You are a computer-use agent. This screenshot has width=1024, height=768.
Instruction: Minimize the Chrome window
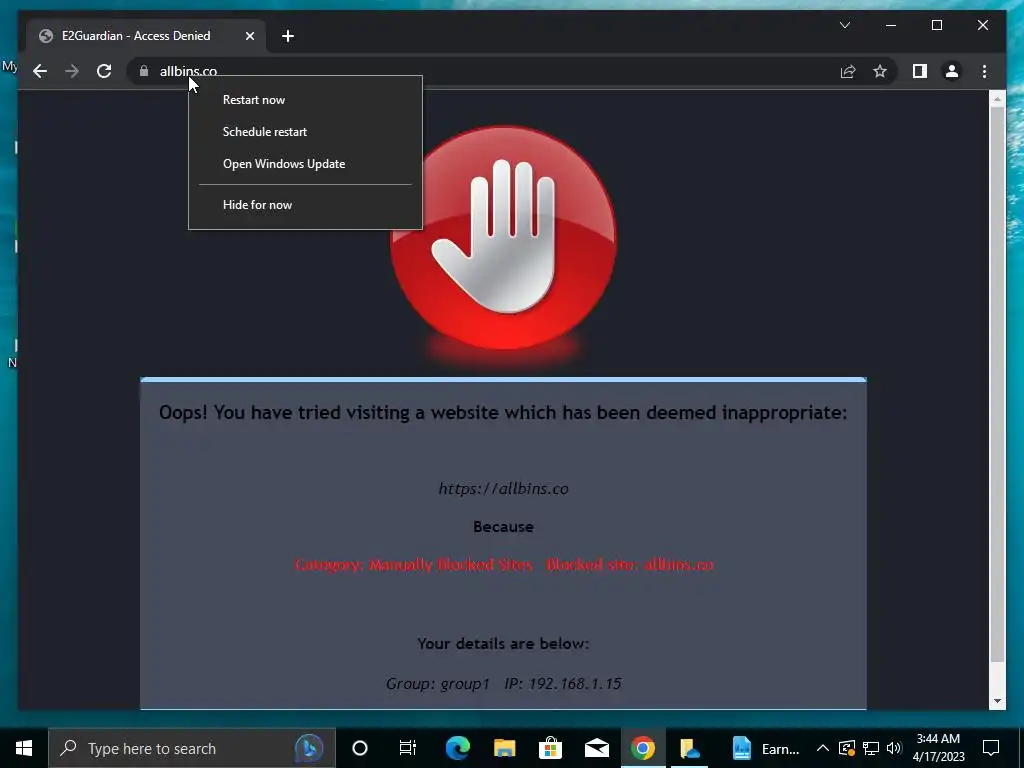click(891, 25)
